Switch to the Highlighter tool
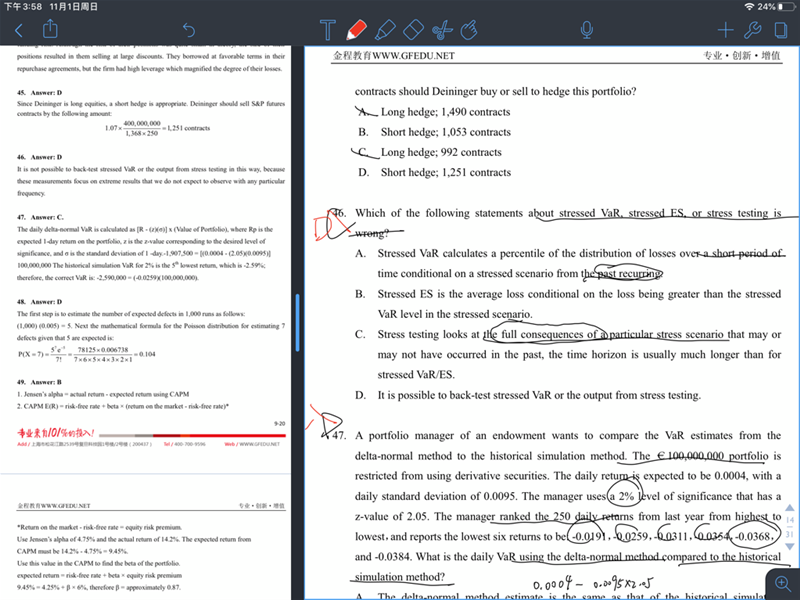The image size is (800, 600). click(x=385, y=30)
